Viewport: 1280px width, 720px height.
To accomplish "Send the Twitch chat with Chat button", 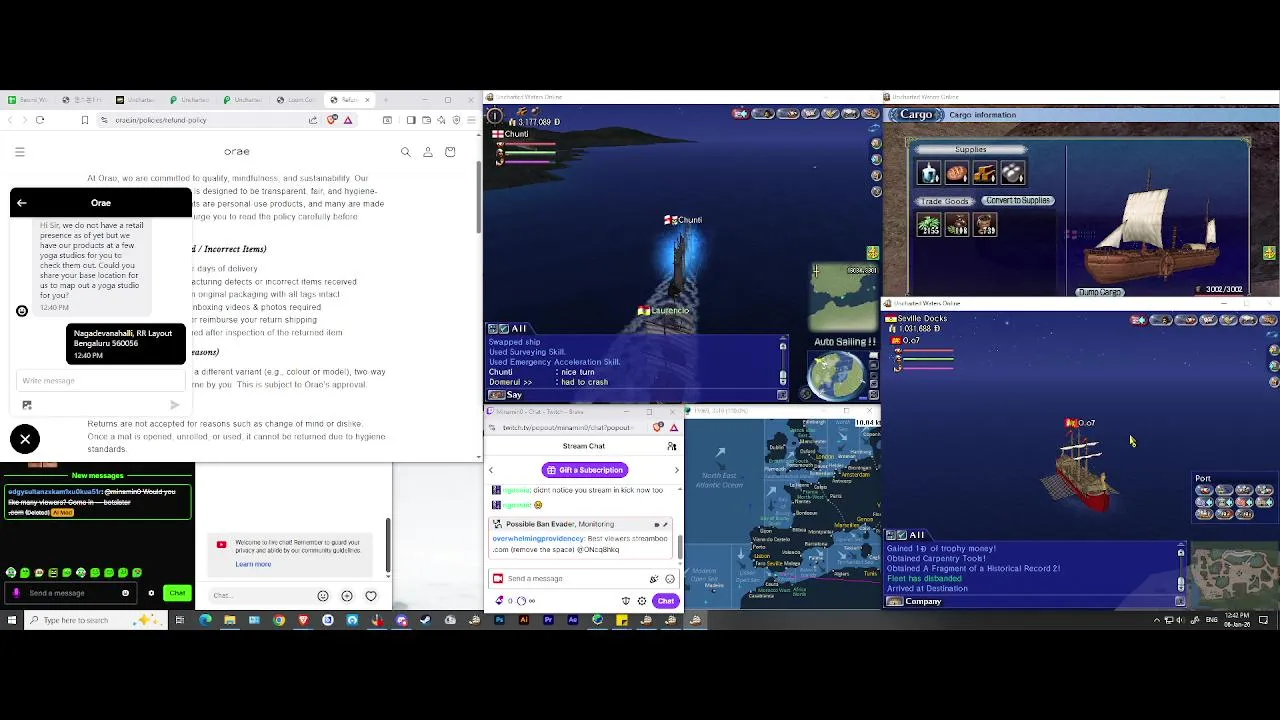I will [x=666, y=601].
